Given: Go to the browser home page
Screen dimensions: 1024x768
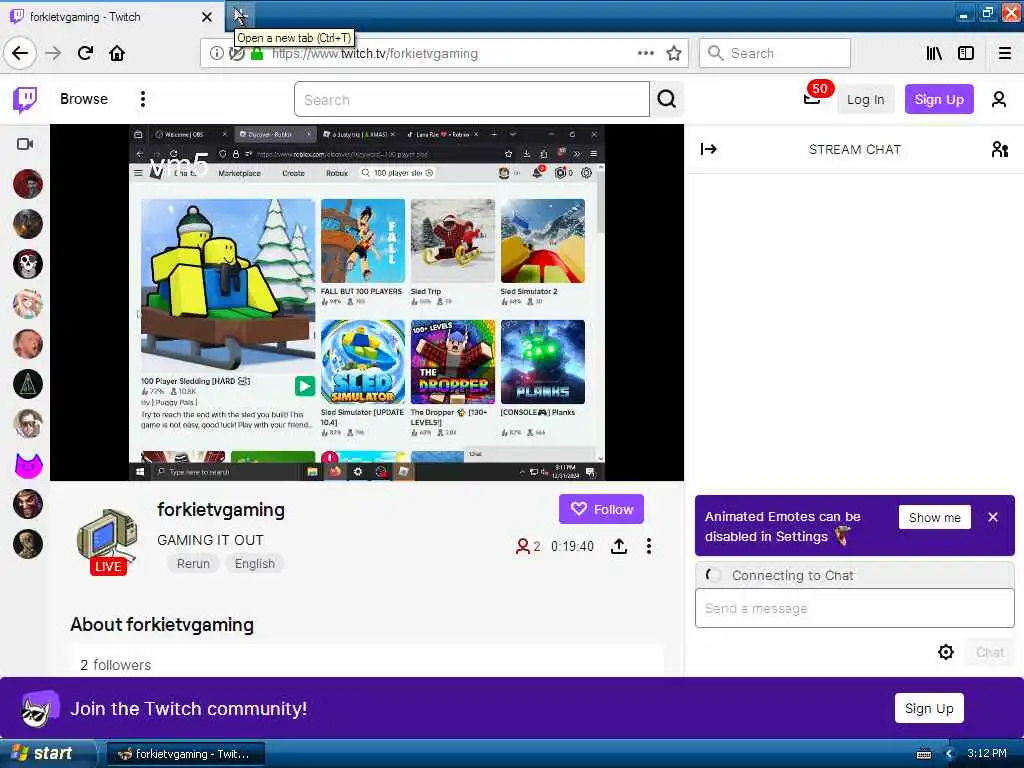Looking at the screenshot, I should click(x=117, y=53).
